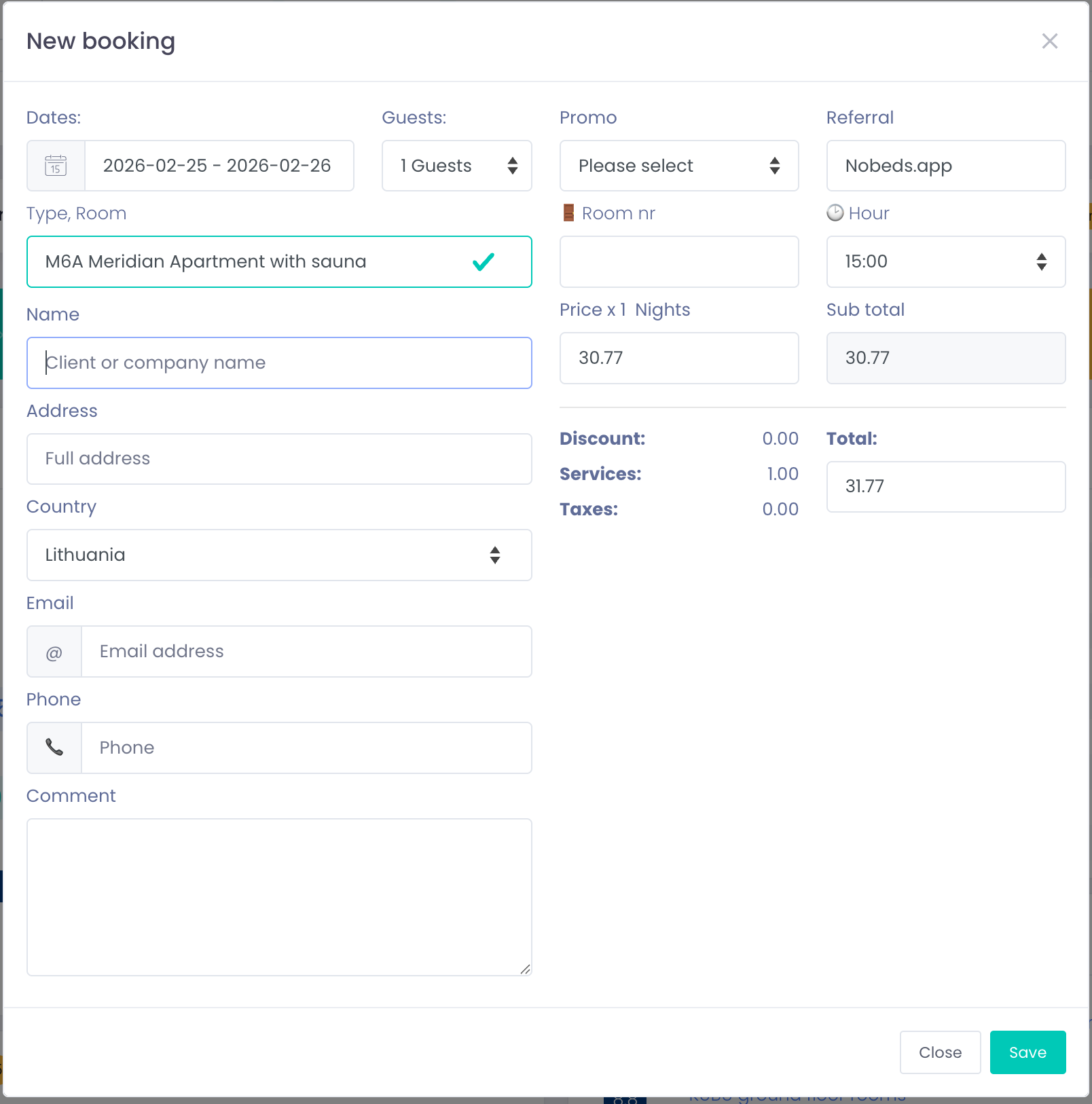Click the Comment box resize handle
This screenshot has width=1092, height=1104.
(525, 970)
